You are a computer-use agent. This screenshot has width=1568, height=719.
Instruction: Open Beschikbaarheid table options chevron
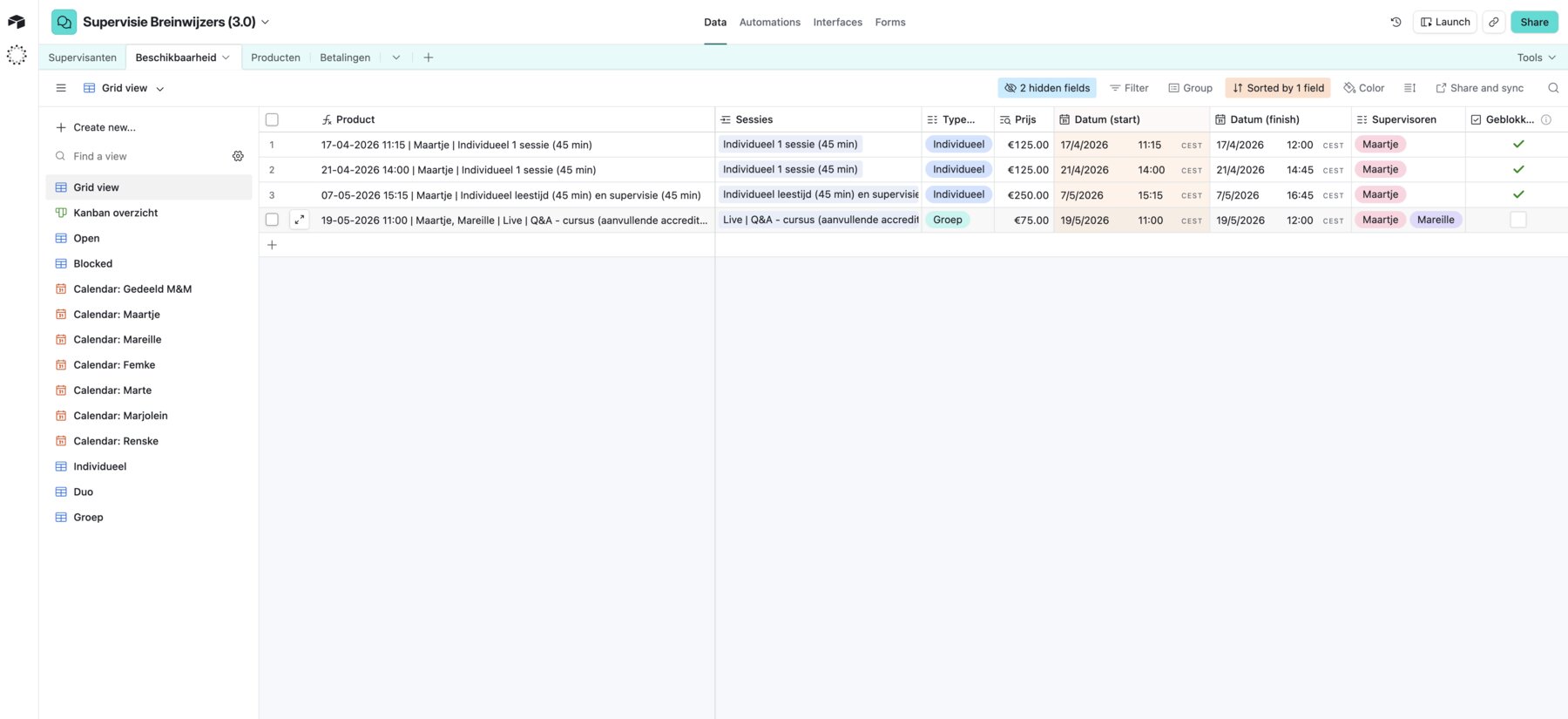pyautogui.click(x=226, y=58)
